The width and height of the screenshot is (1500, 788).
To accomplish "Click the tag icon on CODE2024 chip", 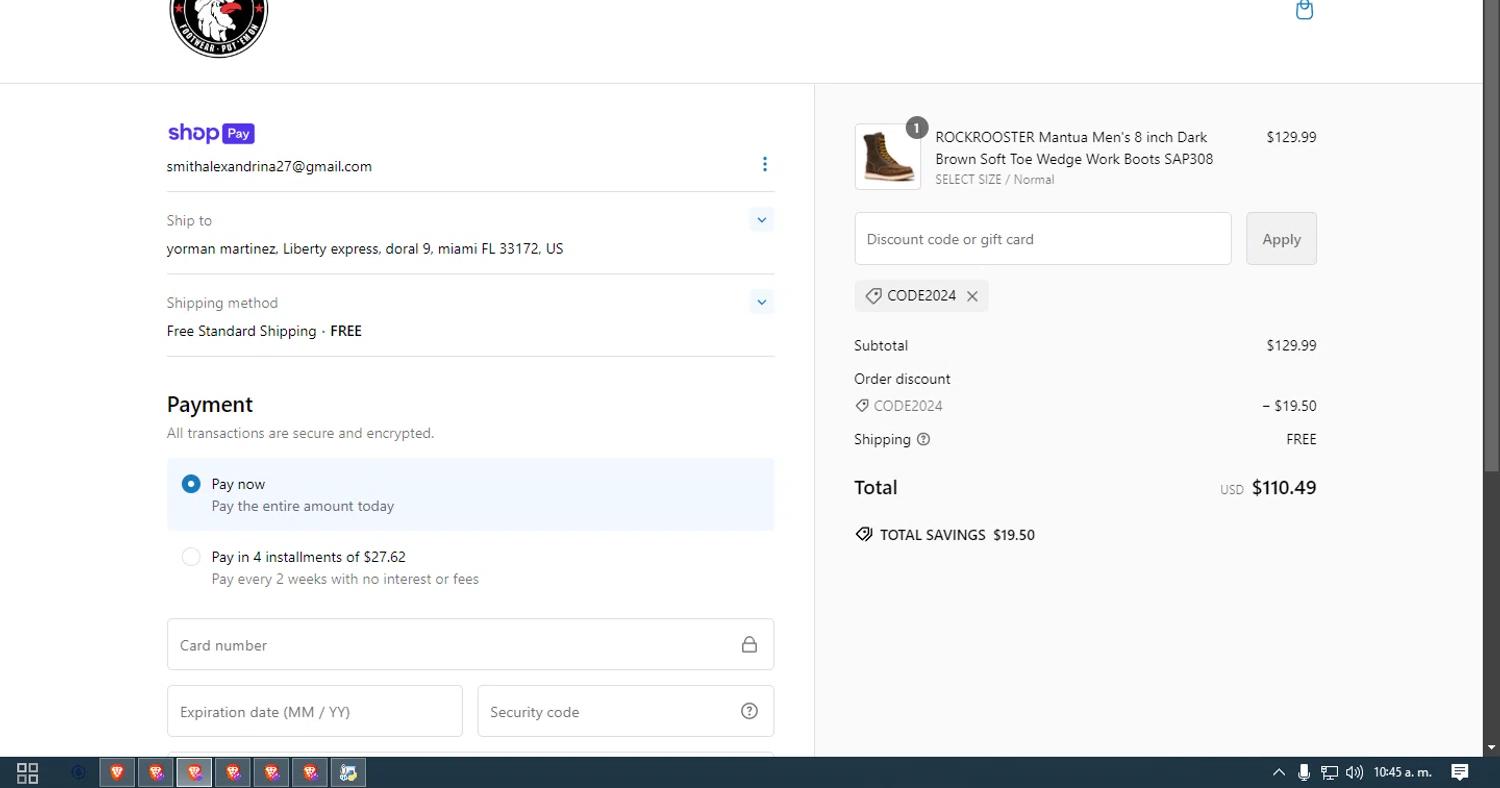I will pyautogui.click(x=873, y=296).
